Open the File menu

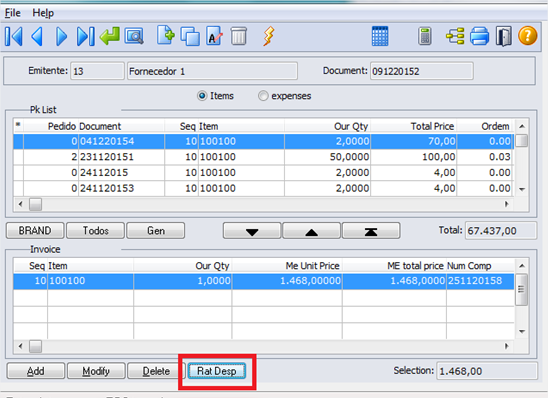pos(13,13)
